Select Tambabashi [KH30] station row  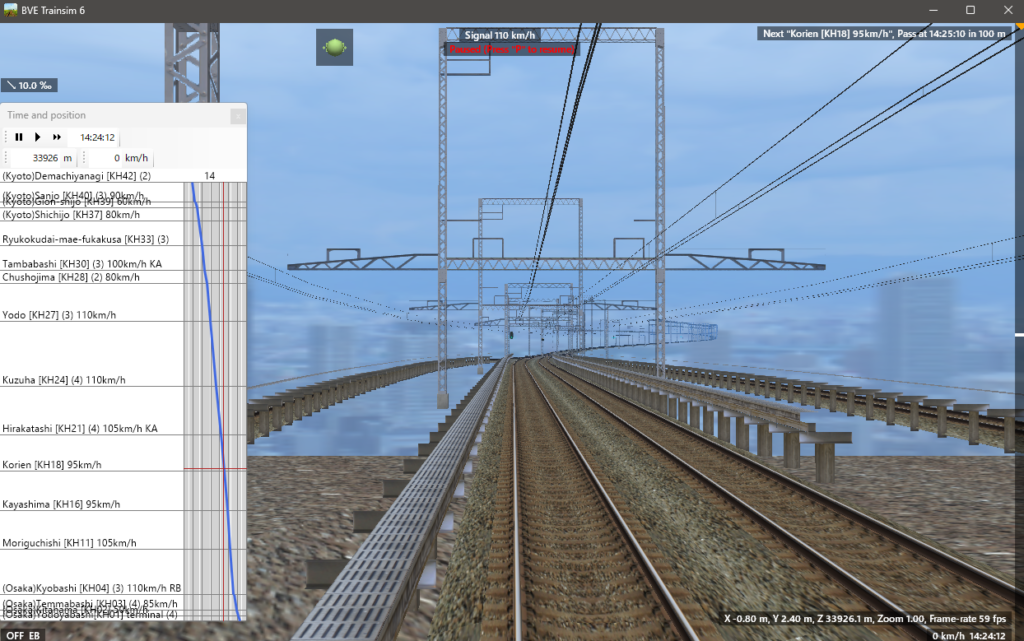(x=82, y=263)
